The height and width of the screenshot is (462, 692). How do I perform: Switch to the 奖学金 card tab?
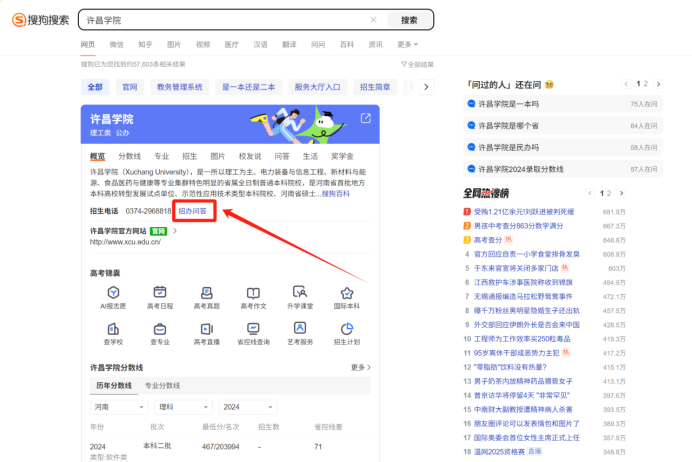click(342, 156)
